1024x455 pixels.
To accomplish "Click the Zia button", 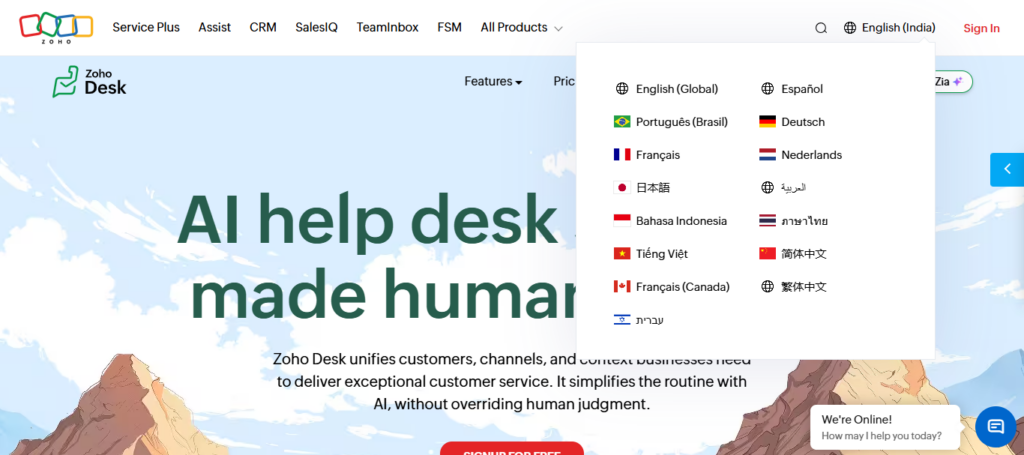I will [x=953, y=82].
